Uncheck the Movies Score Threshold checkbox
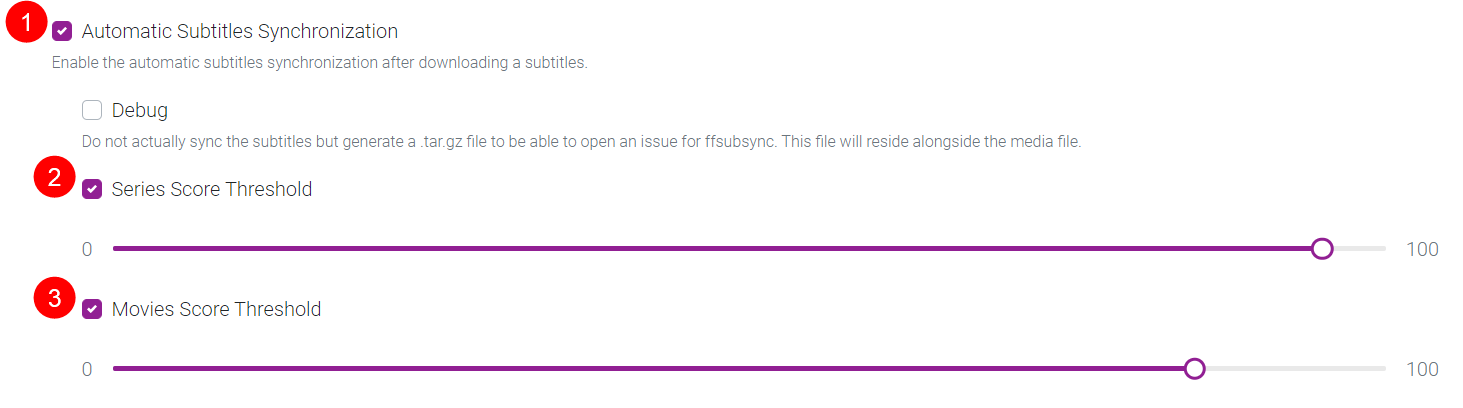This screenshot has width=1463, height=408. (92, 309)
